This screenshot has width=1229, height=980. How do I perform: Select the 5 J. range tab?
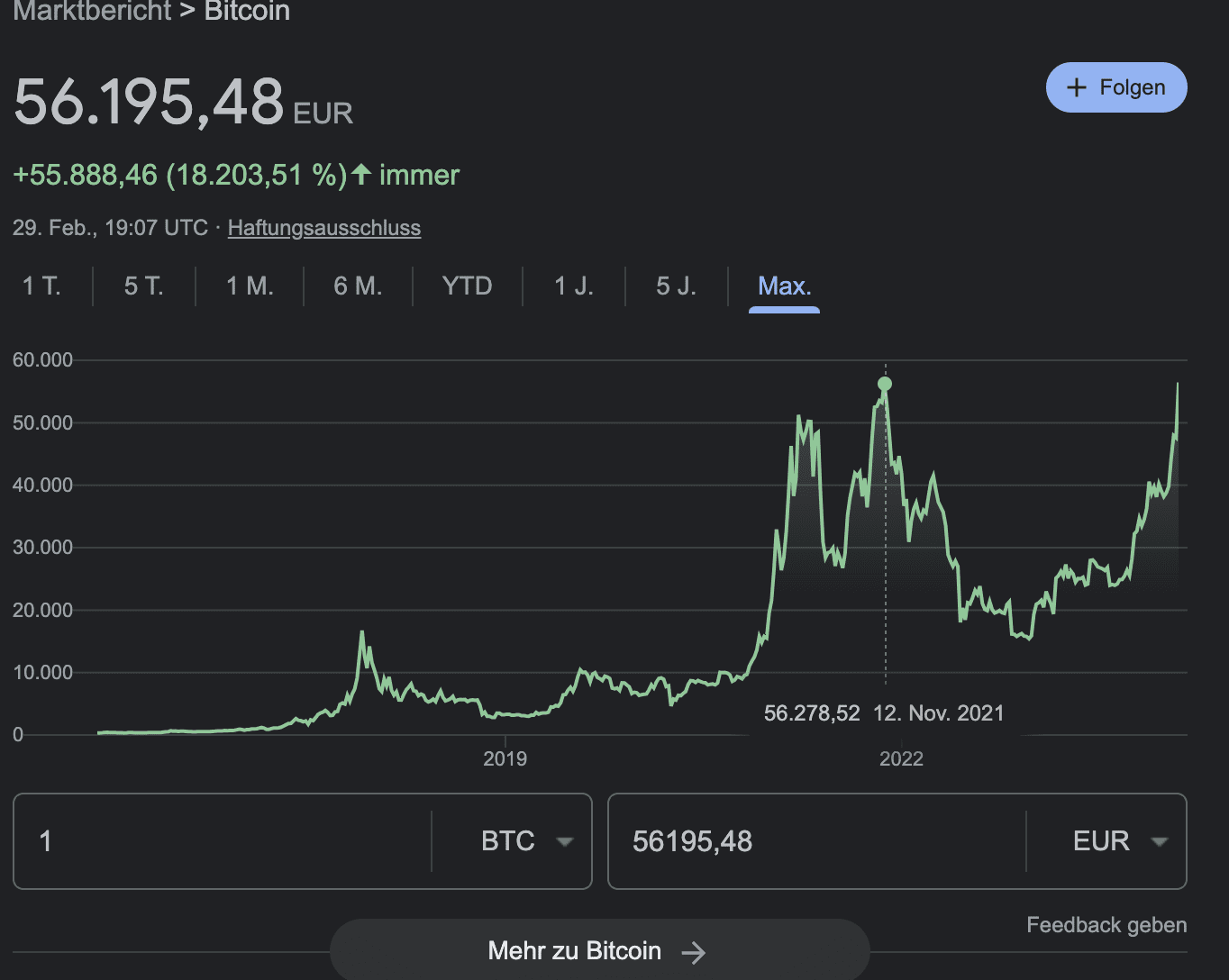coord(677,286)
